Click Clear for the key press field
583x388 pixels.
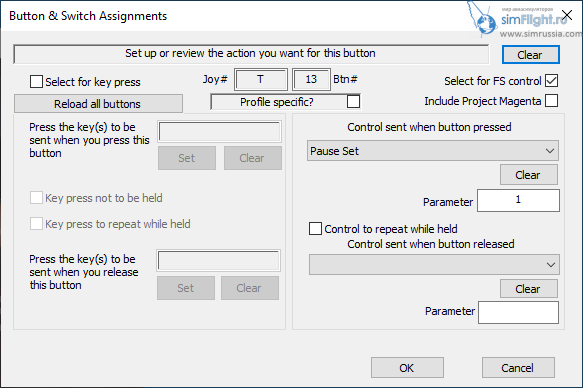coord(252,158)
